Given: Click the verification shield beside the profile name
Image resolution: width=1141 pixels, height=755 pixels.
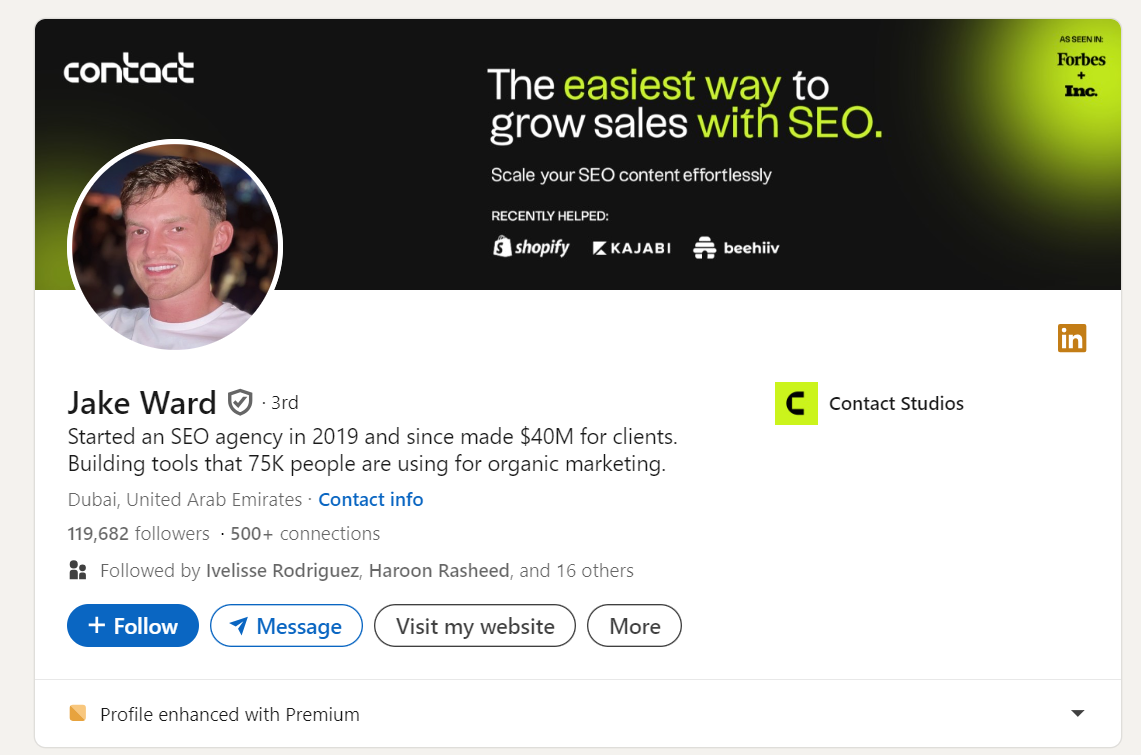Looking at the screenshot, I should [x=240, y=402].
